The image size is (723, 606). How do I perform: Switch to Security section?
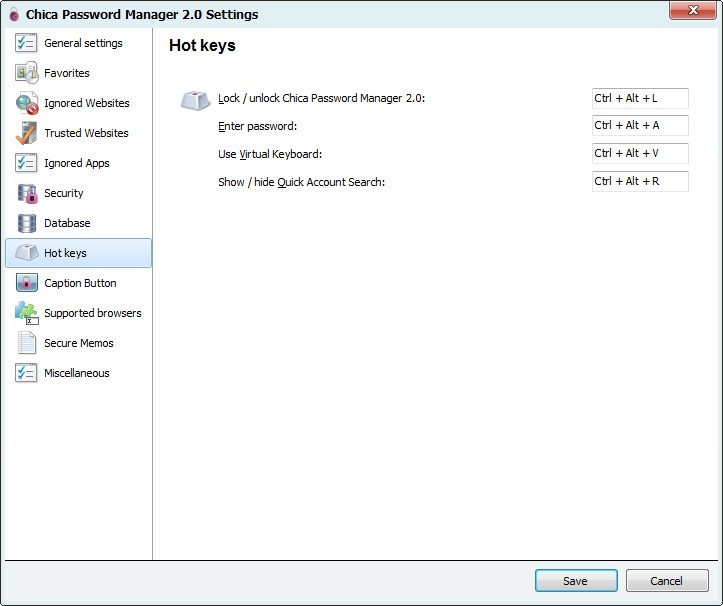64,193
